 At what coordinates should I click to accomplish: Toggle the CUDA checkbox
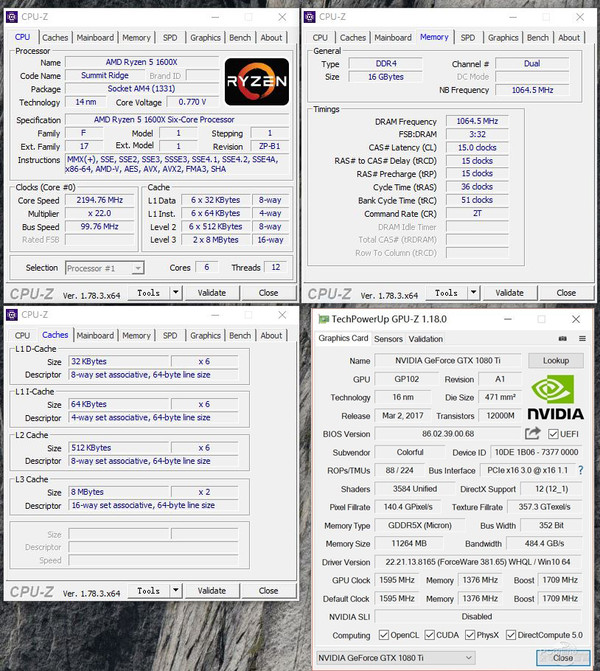pyautogui.click(x=430, y=635)
